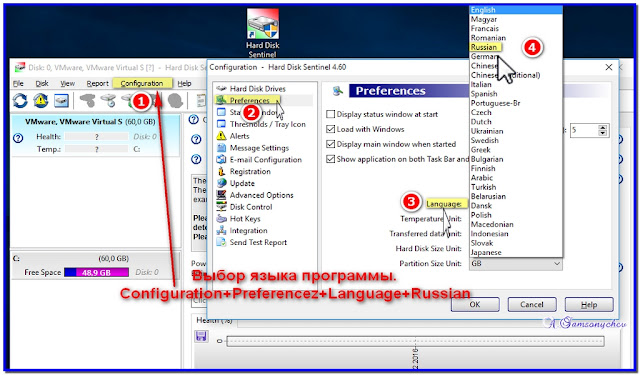The height and width of the screenshot is (375, 640).
Task: Click the Free Space 48.9 GB bar
Action: pyautogui.click(x=96, y=272)
